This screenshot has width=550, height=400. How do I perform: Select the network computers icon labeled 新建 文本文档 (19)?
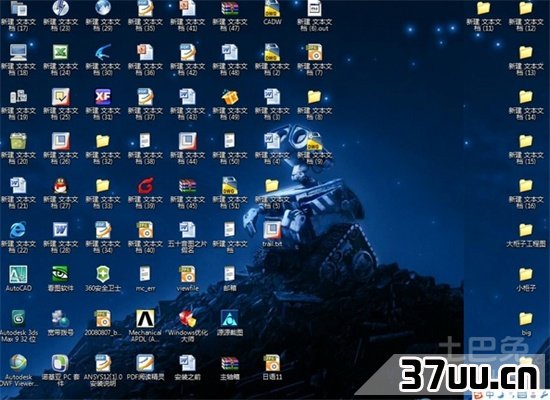[x=18, y=96]
